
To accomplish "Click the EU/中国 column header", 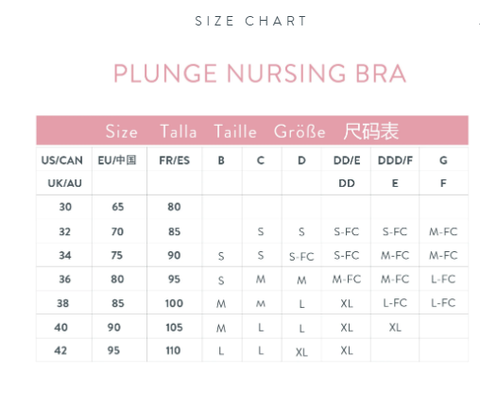I will pos(117,160).
